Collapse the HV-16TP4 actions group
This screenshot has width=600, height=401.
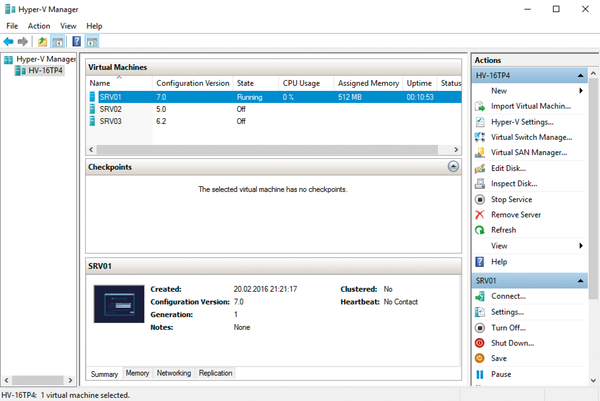point(581,76)
